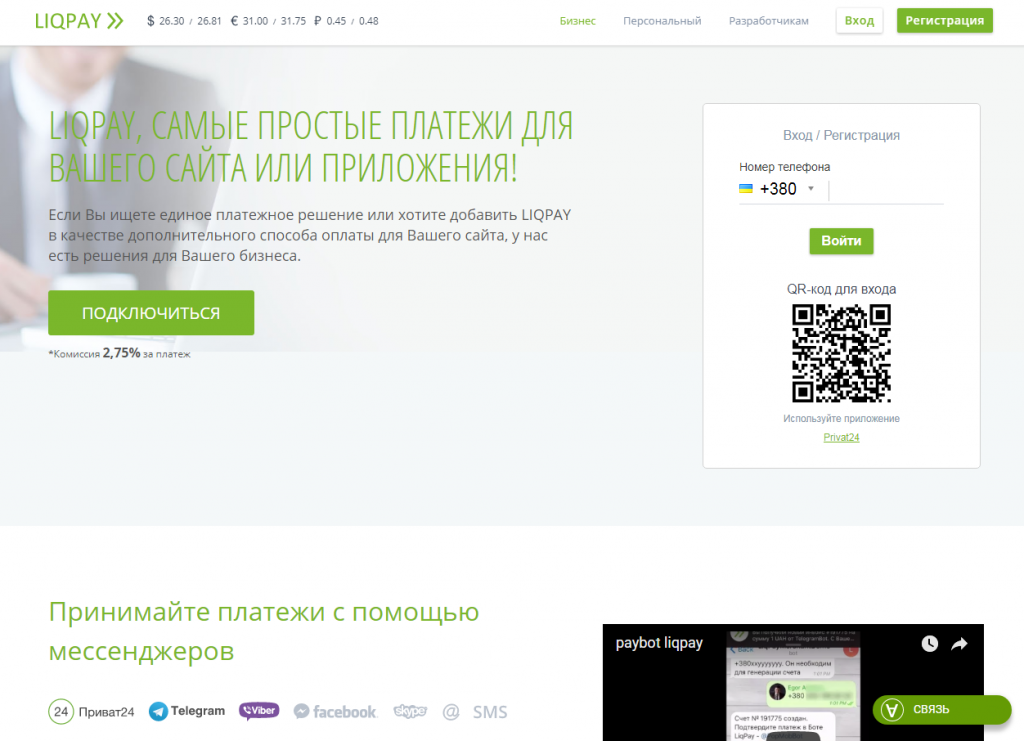Choose the email @ icon
The width and height of the screenshot is (1024, 741).
click(x=451, y=712)
